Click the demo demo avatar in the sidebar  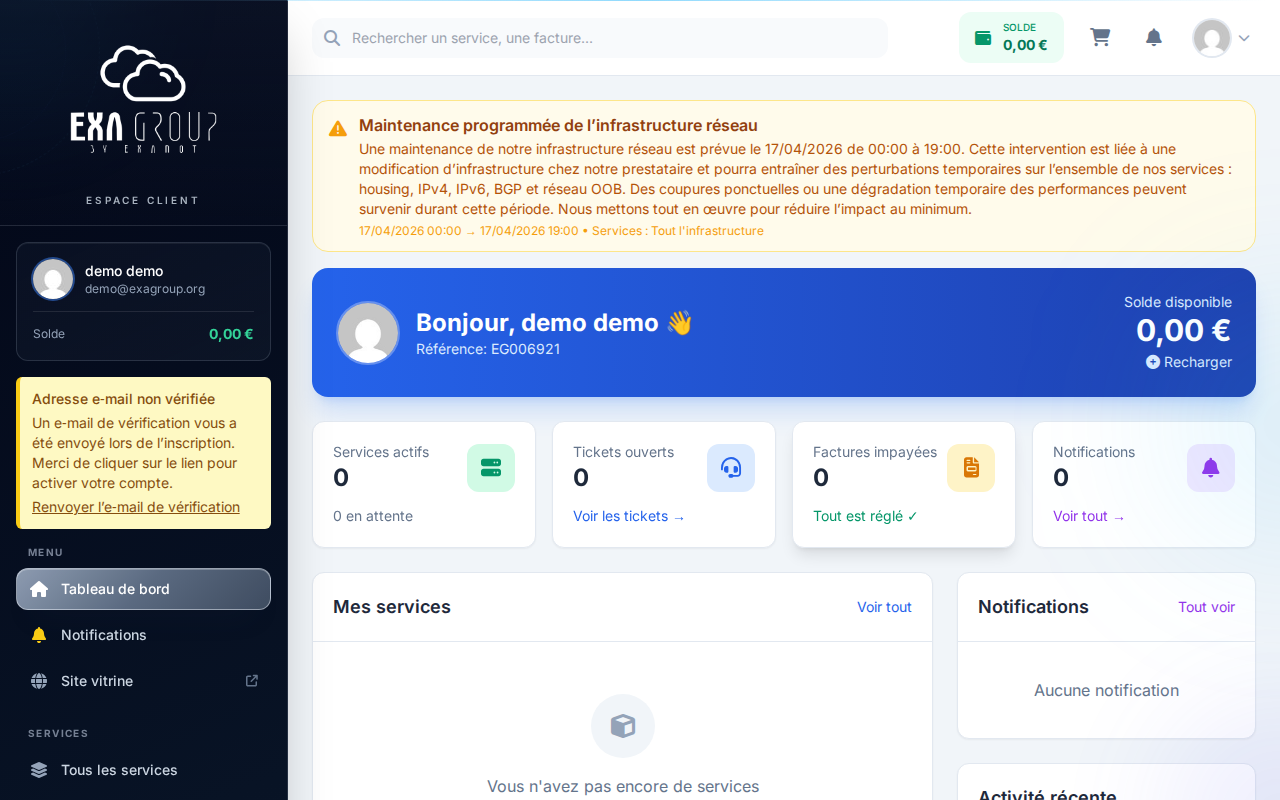(x=53, y=279)
